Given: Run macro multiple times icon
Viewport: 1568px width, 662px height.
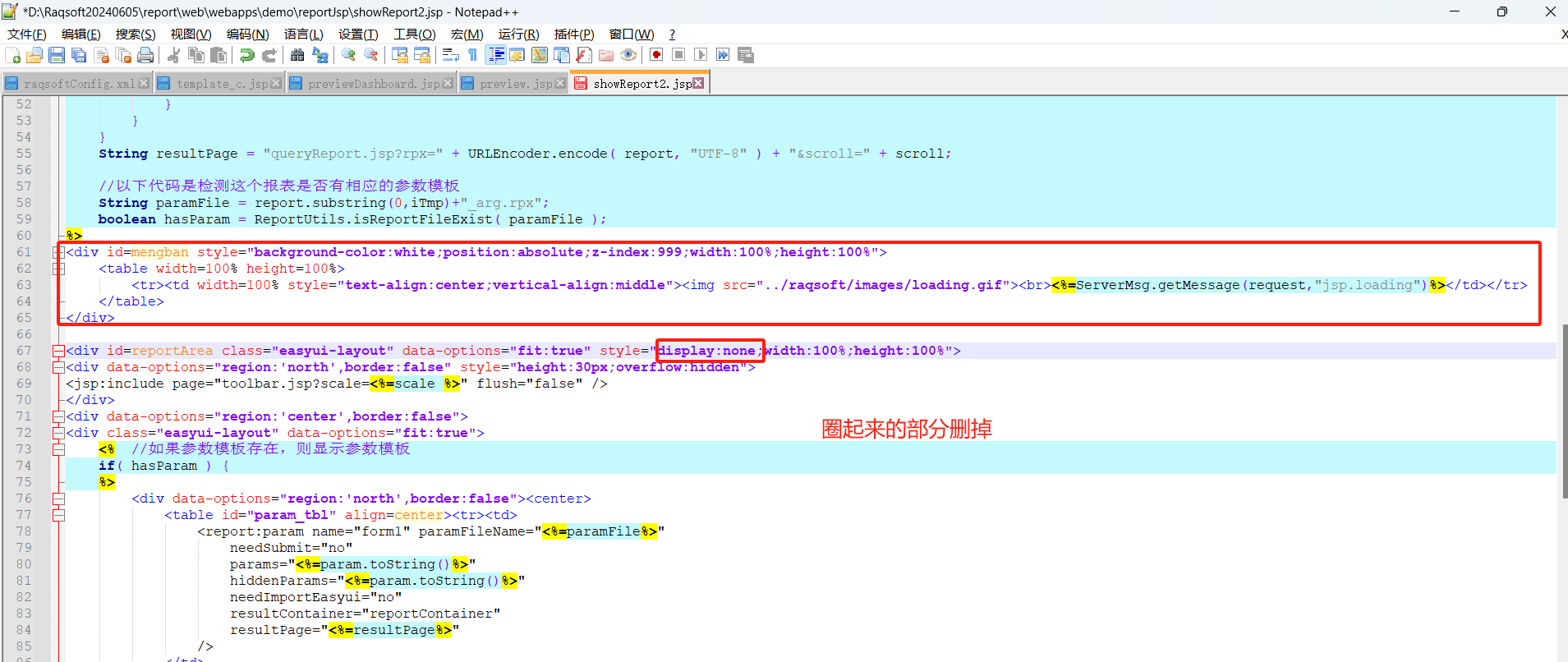Looking at the screenshot, I should [x=723, y=55].
